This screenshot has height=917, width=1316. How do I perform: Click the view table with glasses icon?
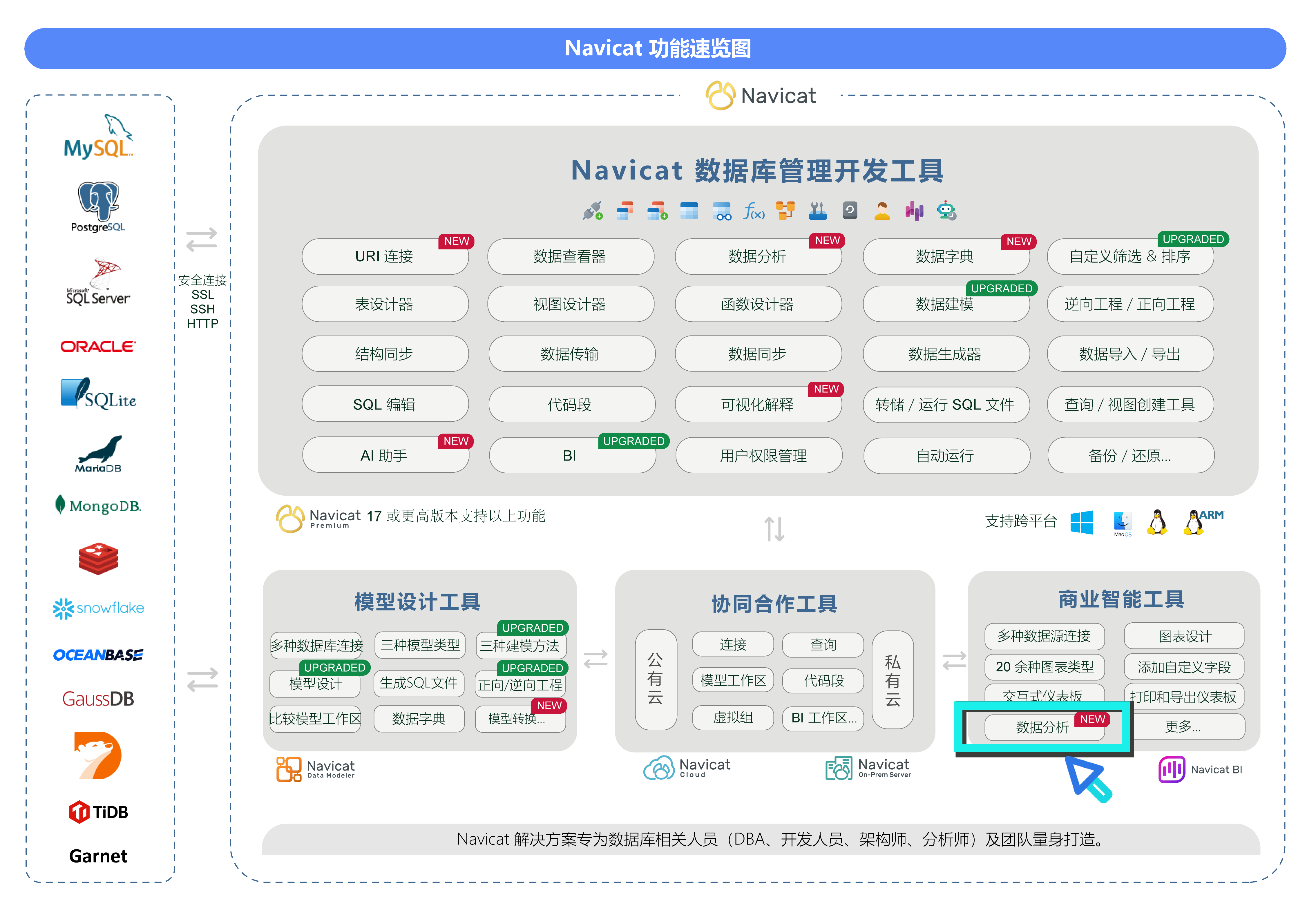[722, 211]
